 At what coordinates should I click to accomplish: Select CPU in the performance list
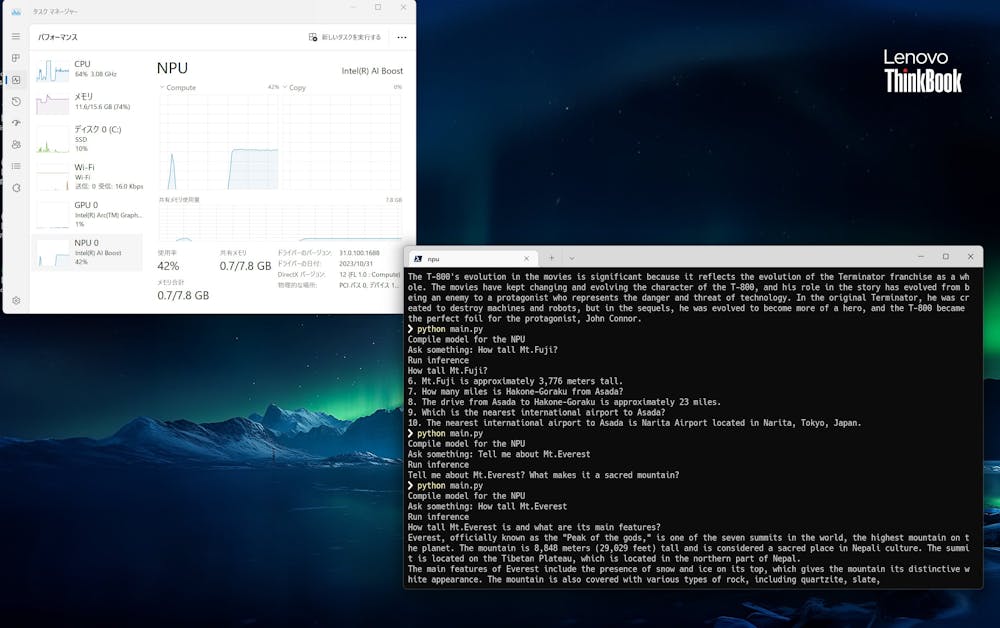(88, 69)
